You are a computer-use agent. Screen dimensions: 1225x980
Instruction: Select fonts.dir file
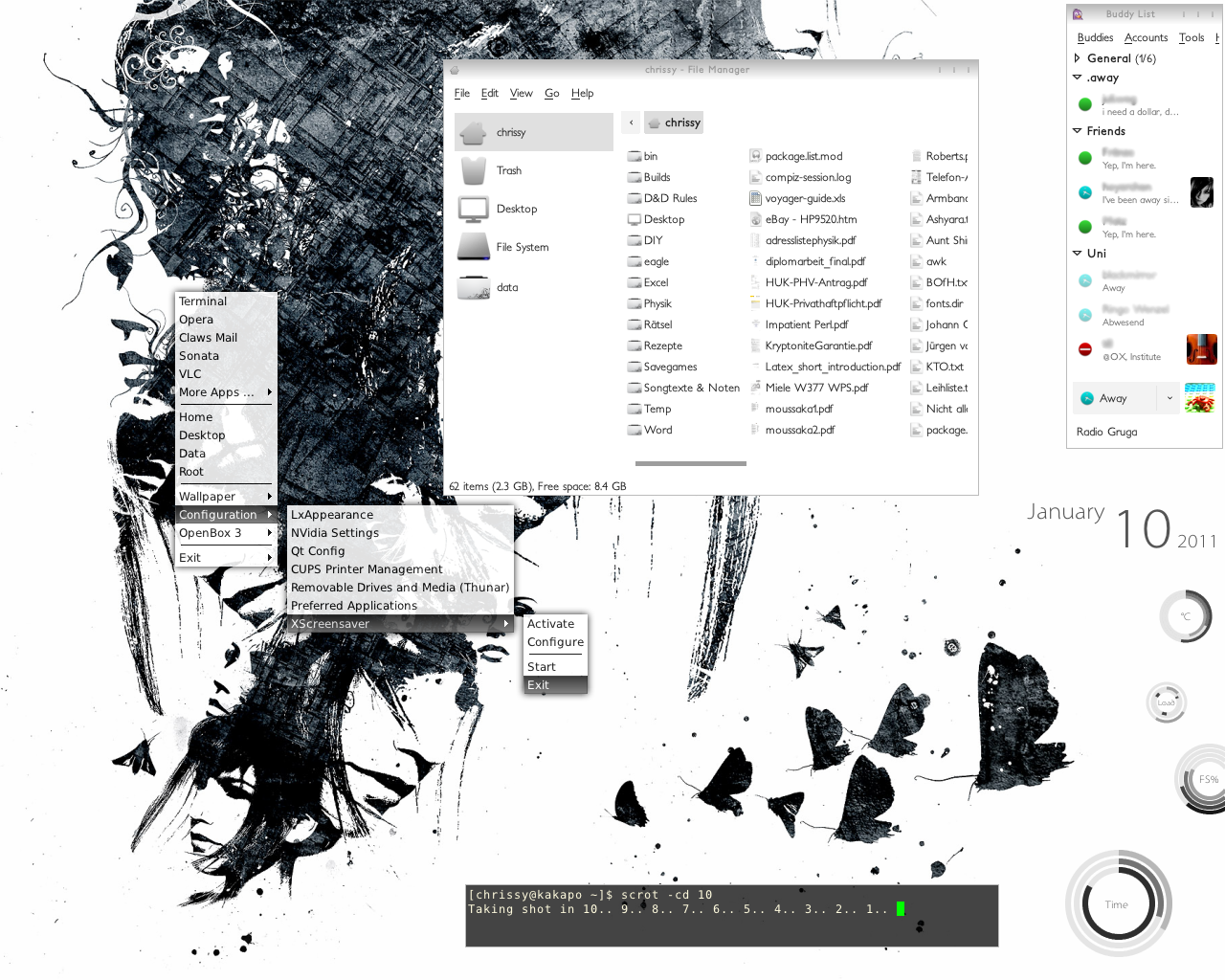tap(937, 303)
